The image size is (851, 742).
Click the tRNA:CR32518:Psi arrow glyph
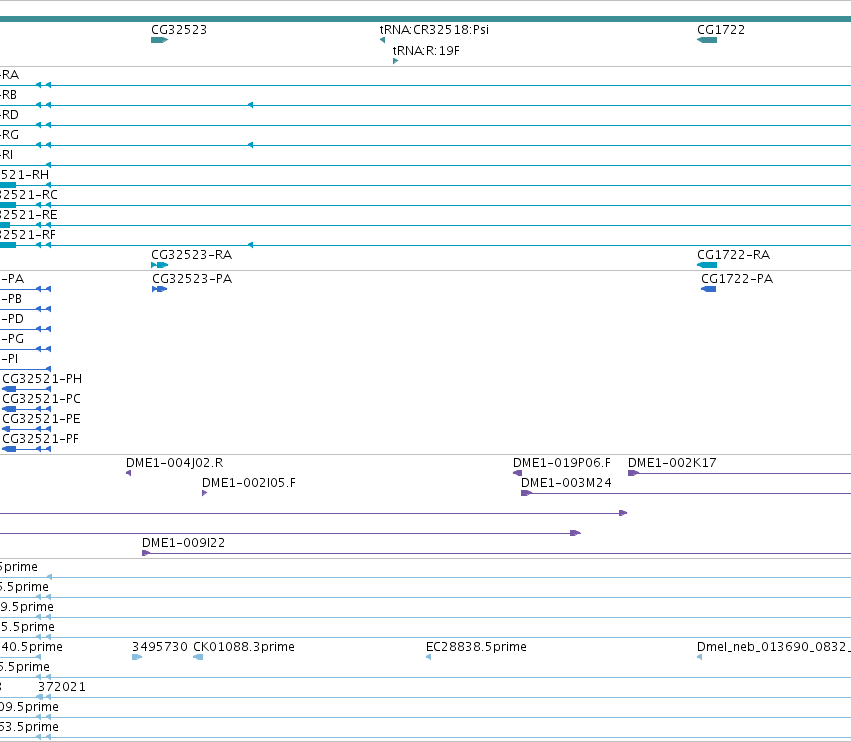(382, 40)
